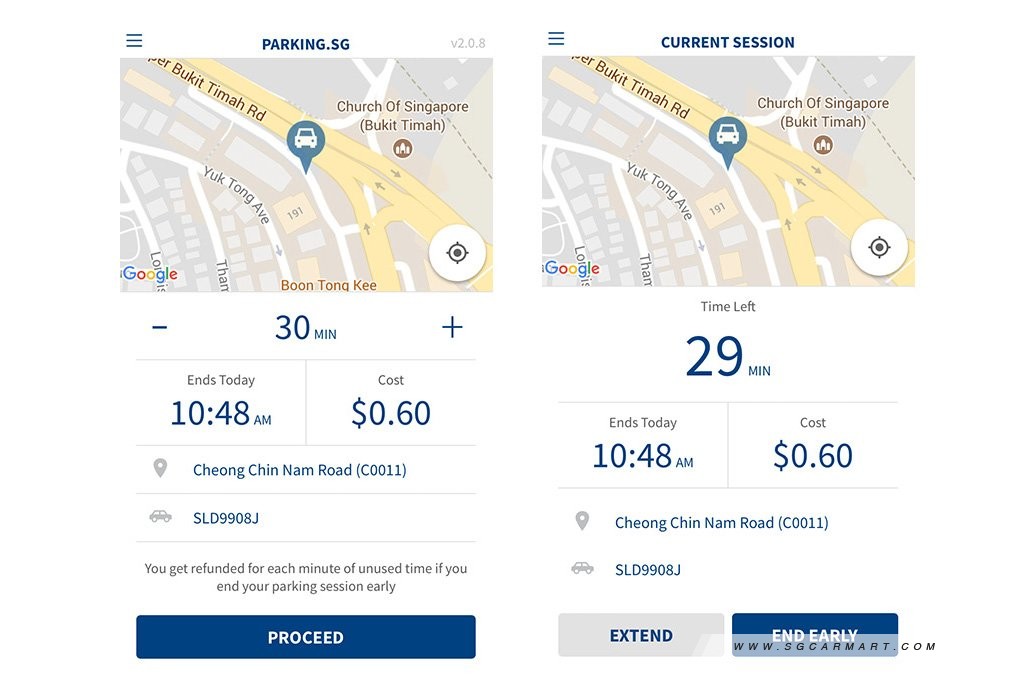Open Google logo link on left map
The image size is (1024, 683).
pyautogui.click(x=150, y=274)
